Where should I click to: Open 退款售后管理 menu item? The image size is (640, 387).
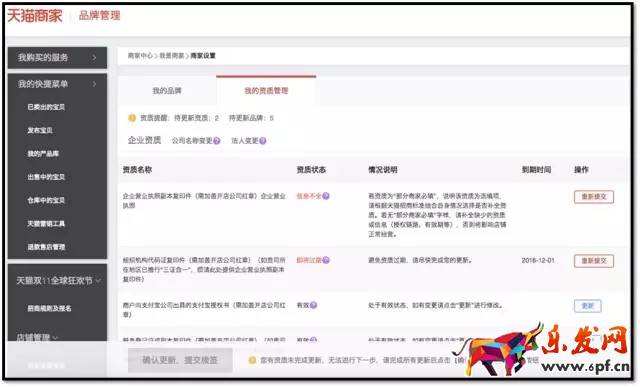coord(46,247)
